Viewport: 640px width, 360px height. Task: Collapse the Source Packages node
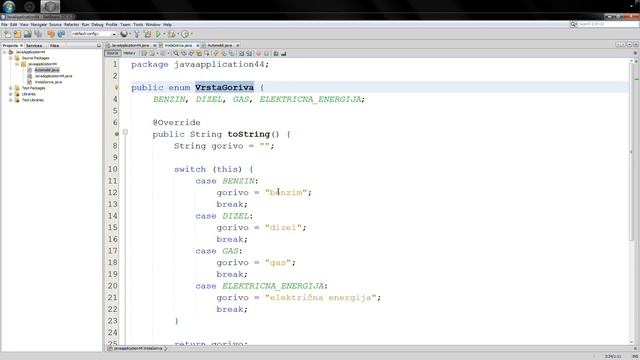(11, 58)
